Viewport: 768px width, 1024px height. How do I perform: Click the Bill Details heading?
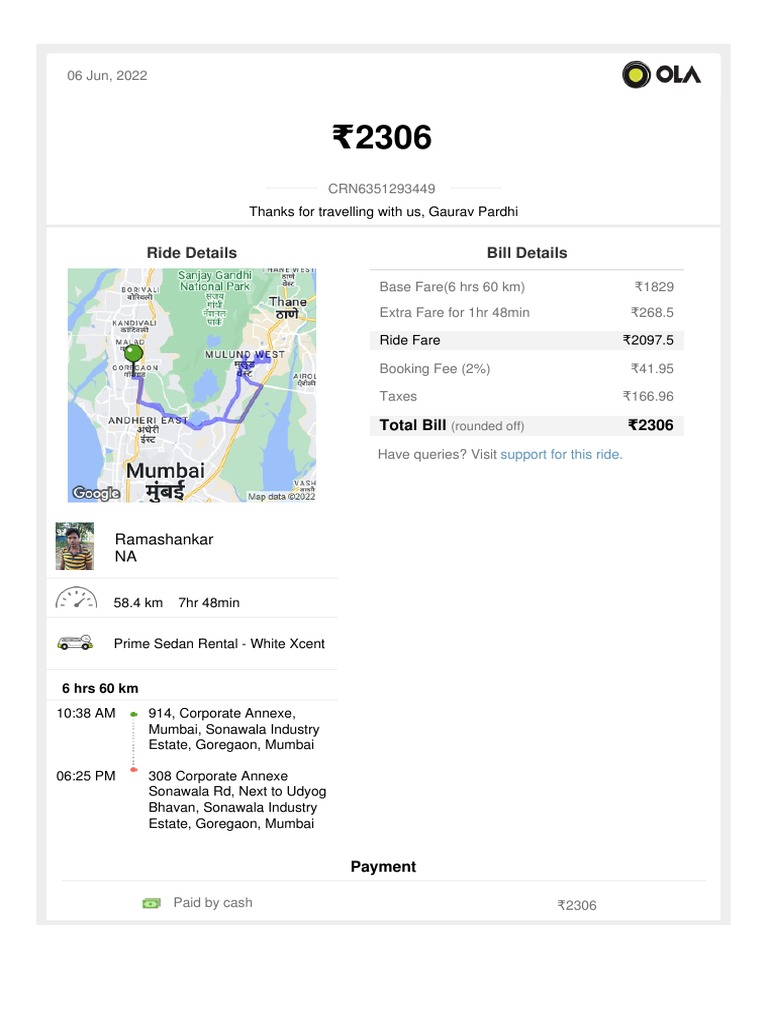click(x=527, y=253)
